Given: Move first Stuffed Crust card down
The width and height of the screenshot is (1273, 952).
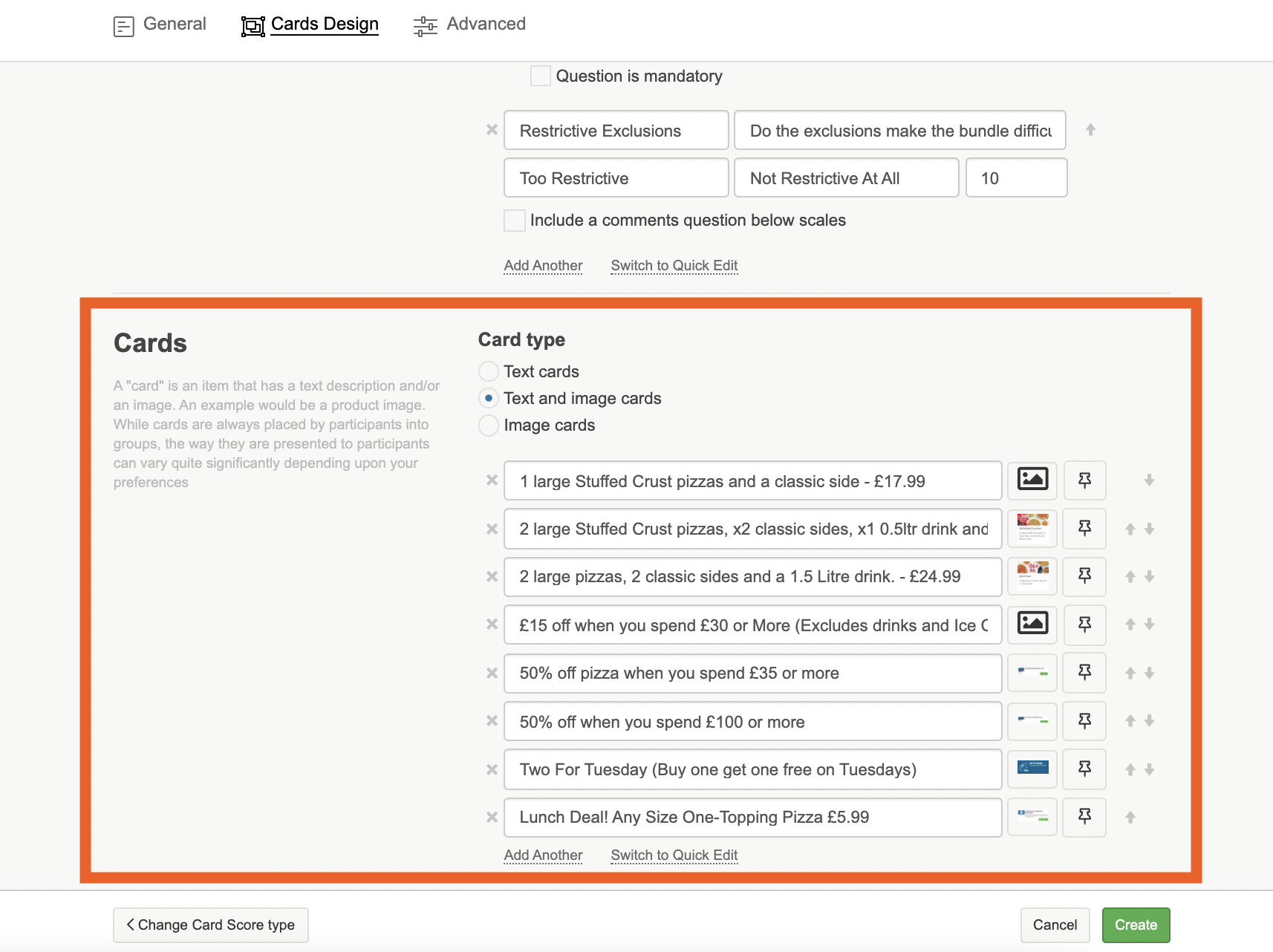Looking at the screenshot, I should pyautogui.click(x=1149, y=480).
